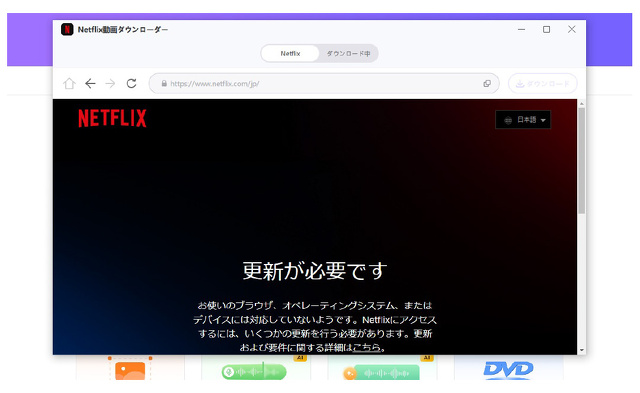Click the DVD logo in background window
Screen dimensions: 640x393
(508, 369)
